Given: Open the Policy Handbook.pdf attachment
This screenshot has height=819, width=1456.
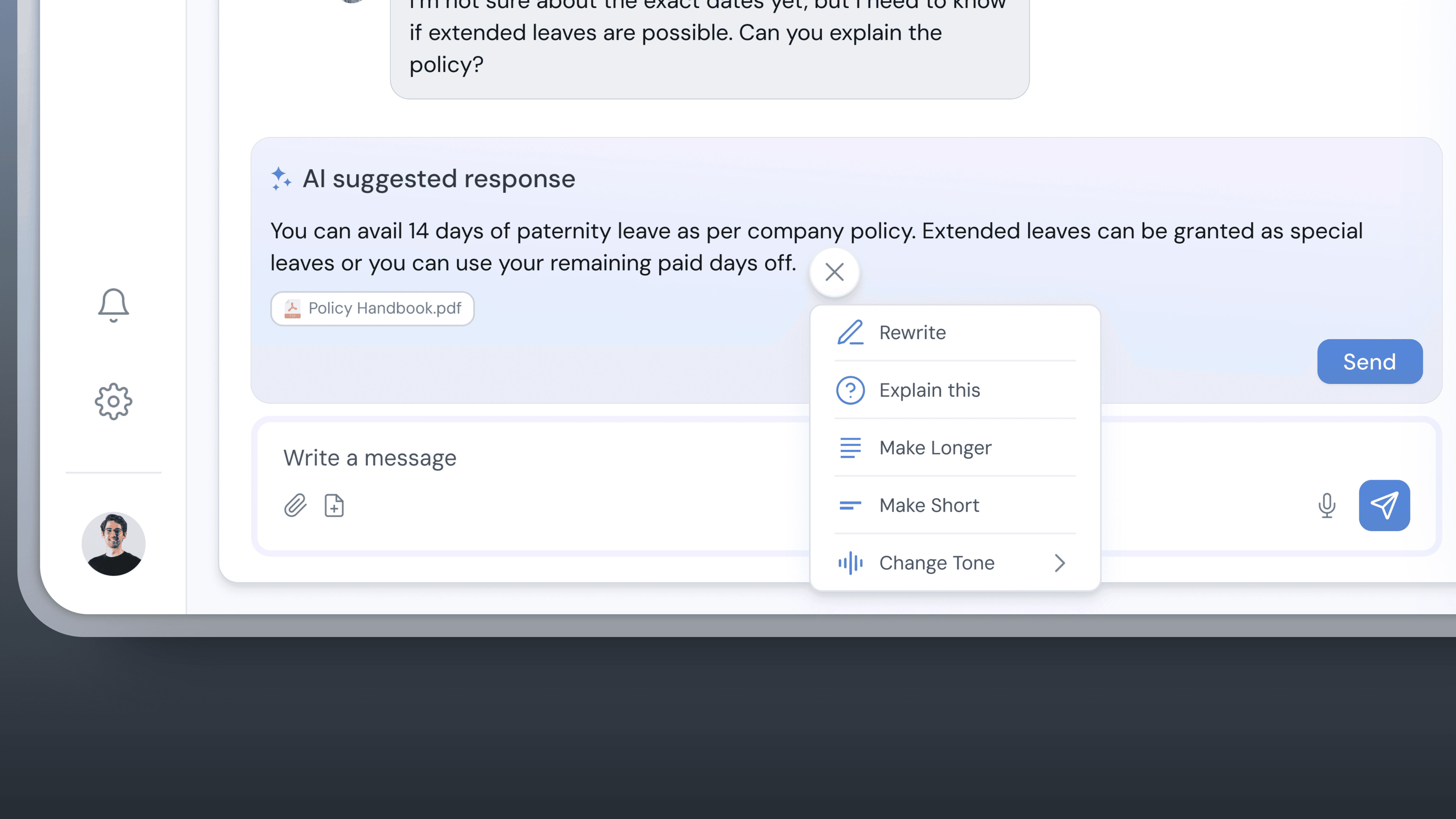Looking at the screenshot, I should coord(373,309).
